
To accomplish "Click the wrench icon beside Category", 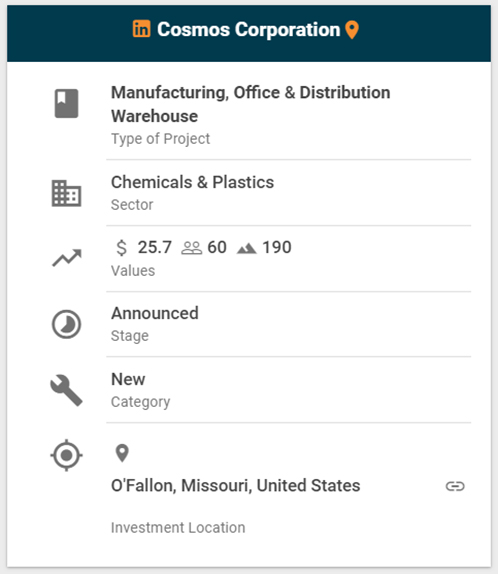I will (x=66, y=390).
